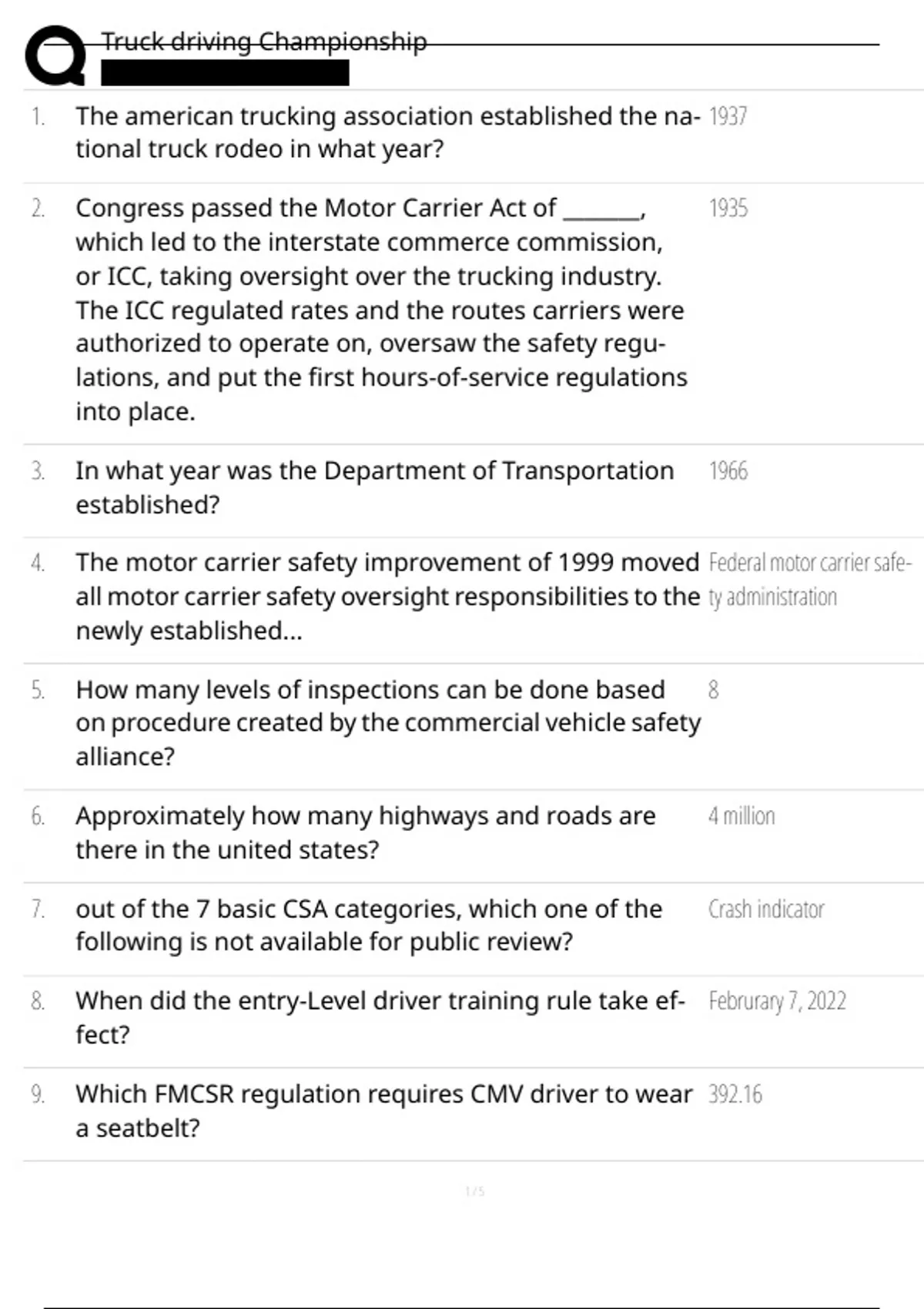Open the Truck driving Championship title
The image size is (924, 1309).
click(x=264, y=42)
